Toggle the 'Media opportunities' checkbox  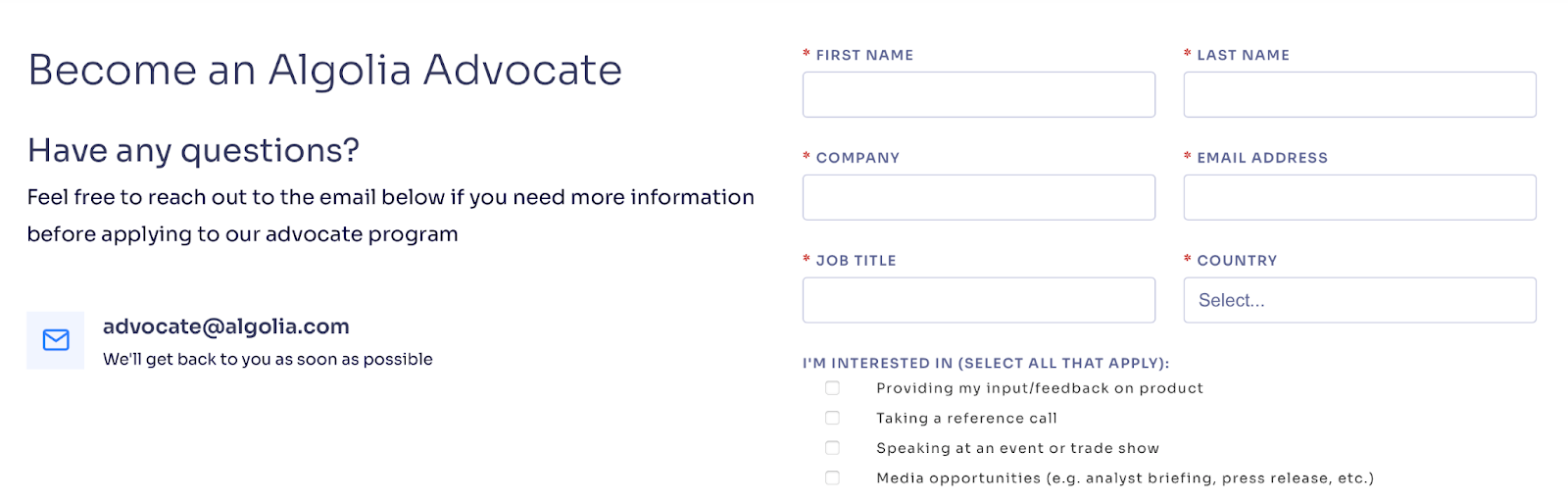click(832, 478)
